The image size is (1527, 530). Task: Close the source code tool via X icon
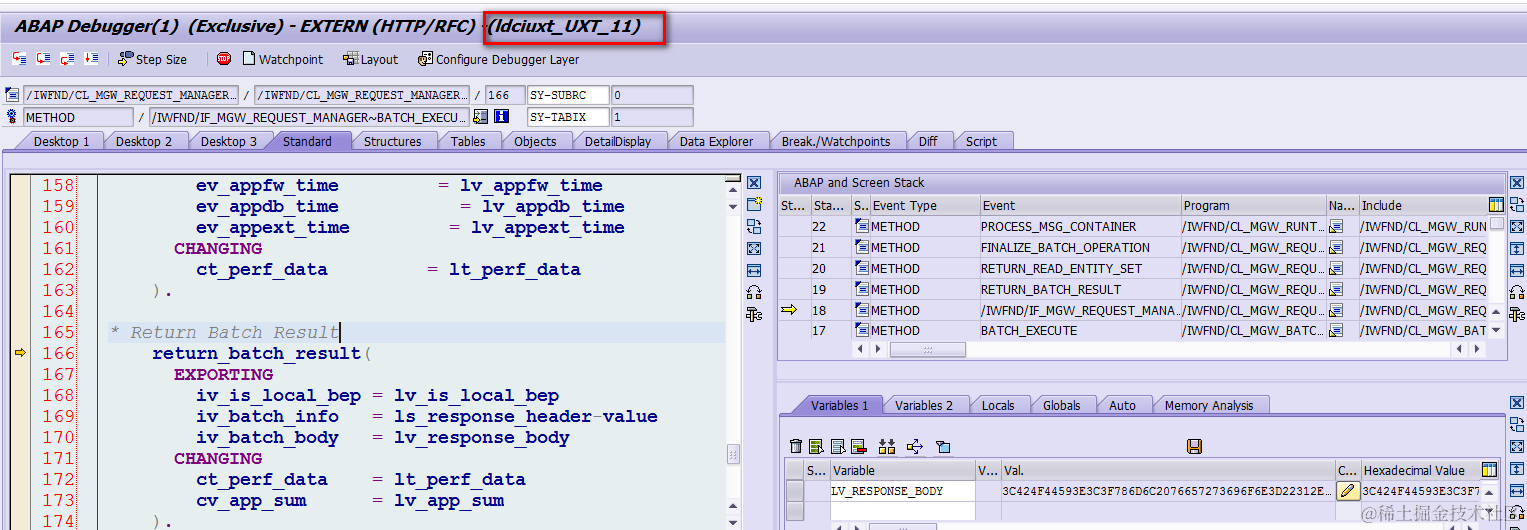point(754,183)
